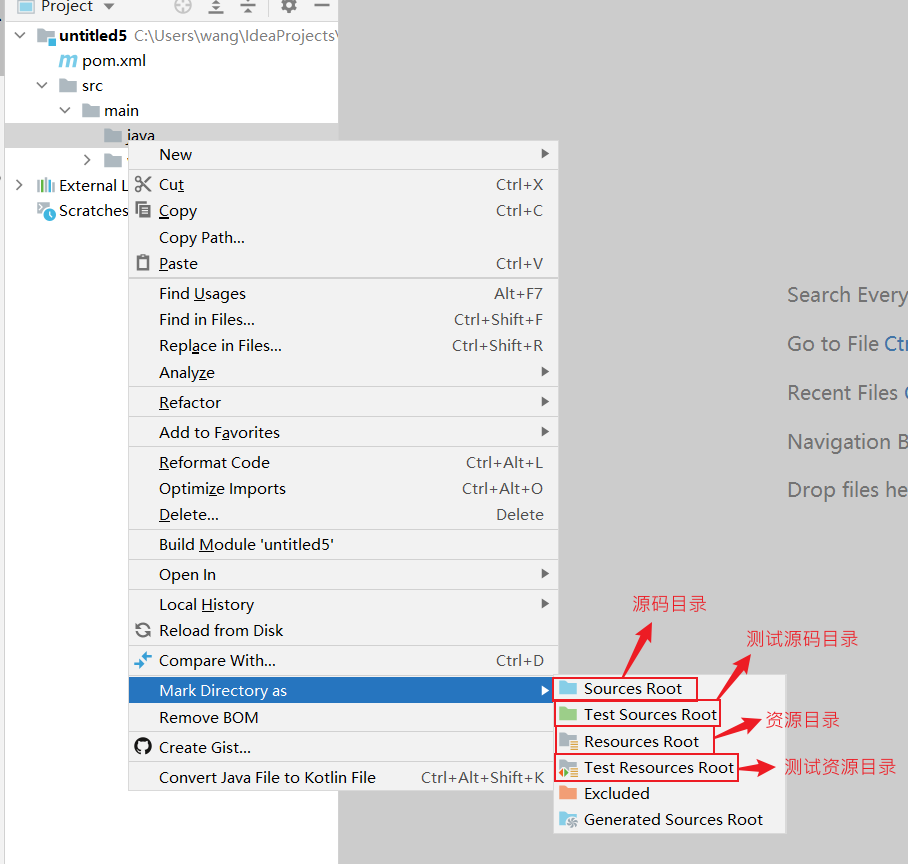This screenshot has width=908, height=864.
Task: Click the Expand All toolbar icon
Action: pos(216,6)
